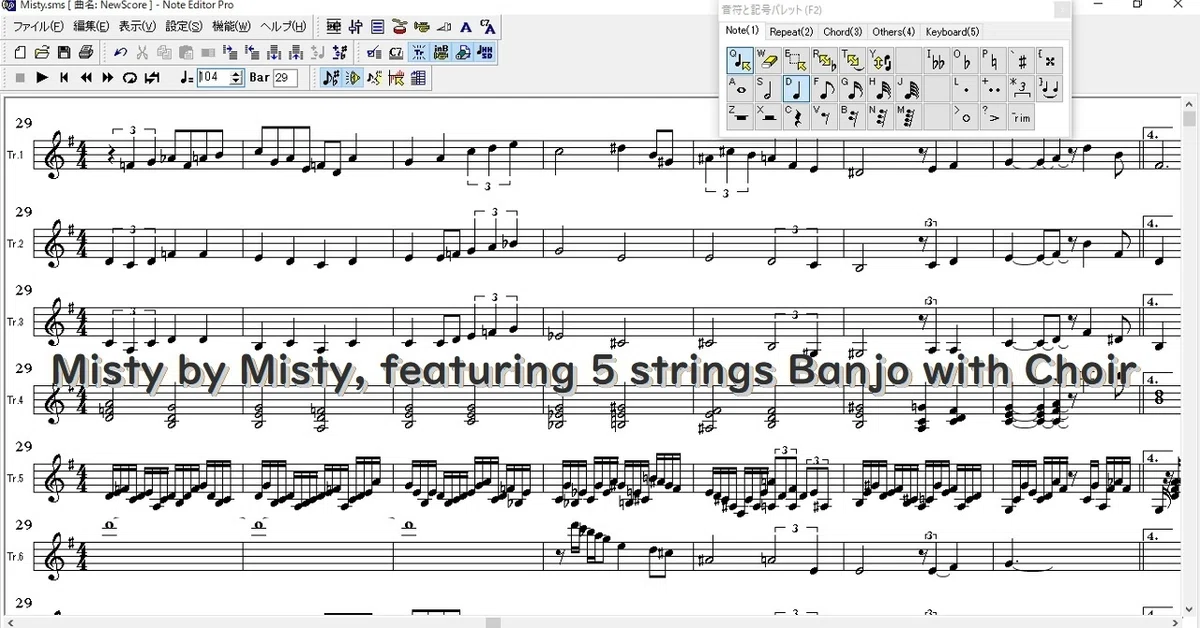Insert an eighth rest (V)

click(824, 116)
